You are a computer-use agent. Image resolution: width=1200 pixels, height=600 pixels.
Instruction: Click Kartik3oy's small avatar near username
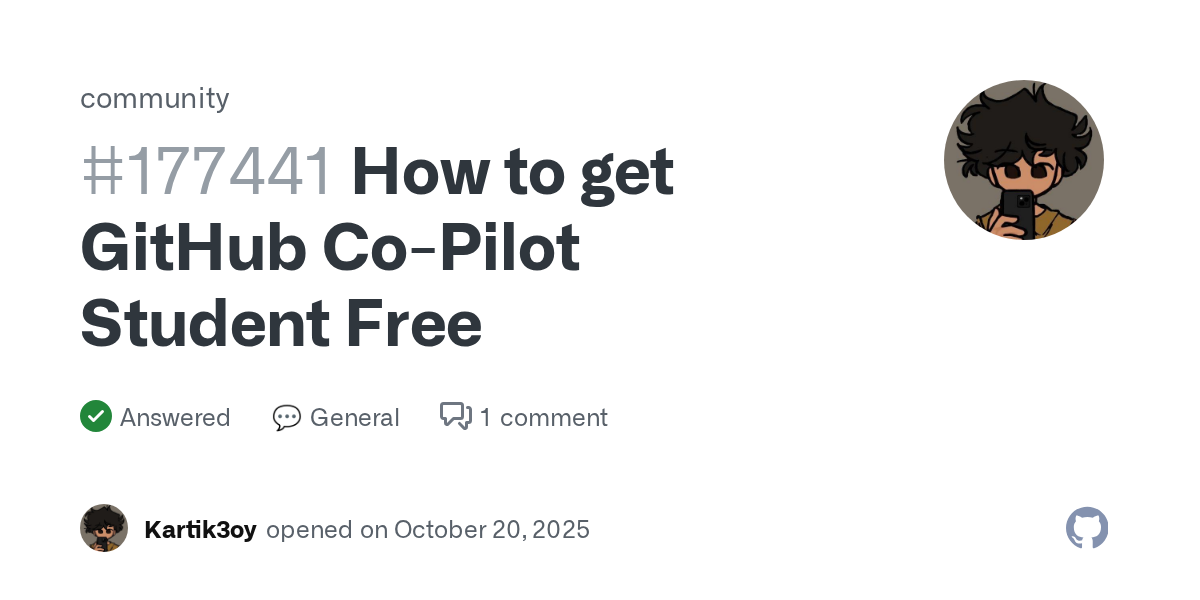[x=104, y=528]
